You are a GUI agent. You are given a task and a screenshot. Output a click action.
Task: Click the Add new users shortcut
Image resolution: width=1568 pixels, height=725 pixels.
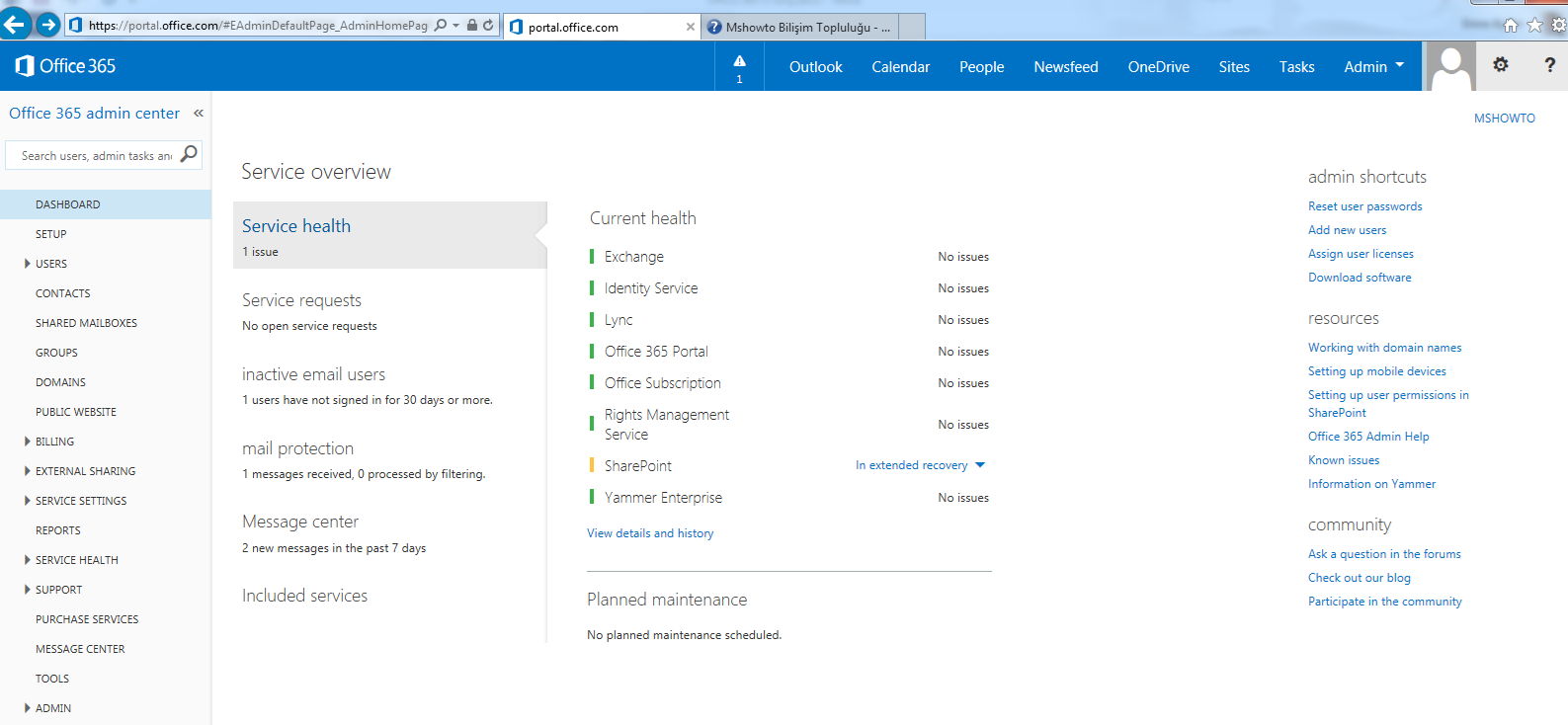click(1348, 230)
